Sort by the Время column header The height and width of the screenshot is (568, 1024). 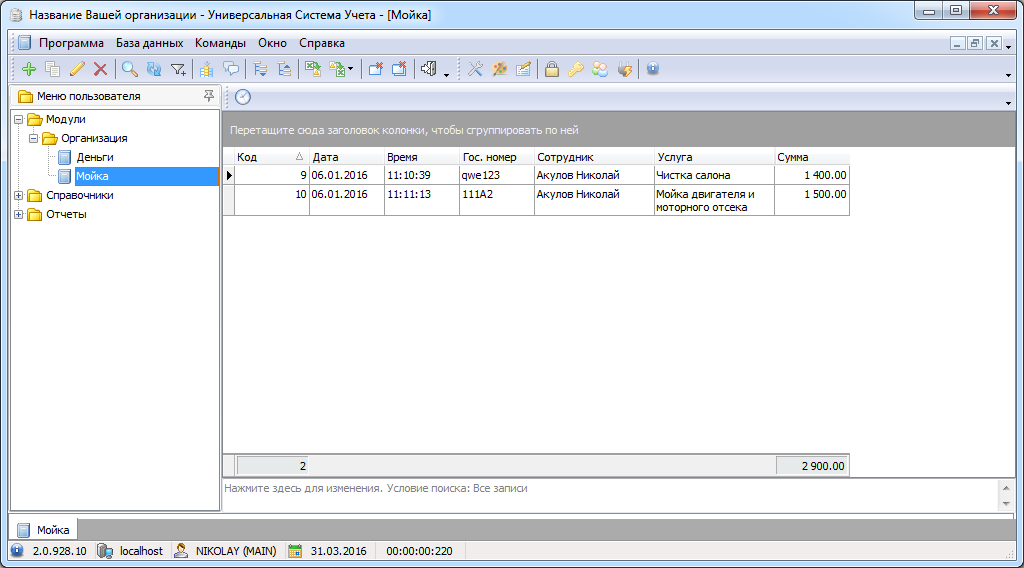pos(422,157)
